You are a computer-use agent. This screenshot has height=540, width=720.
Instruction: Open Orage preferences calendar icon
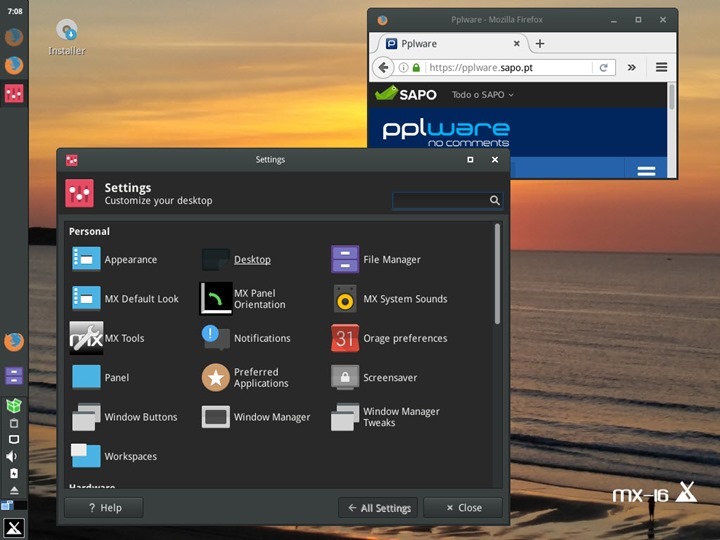345,338
